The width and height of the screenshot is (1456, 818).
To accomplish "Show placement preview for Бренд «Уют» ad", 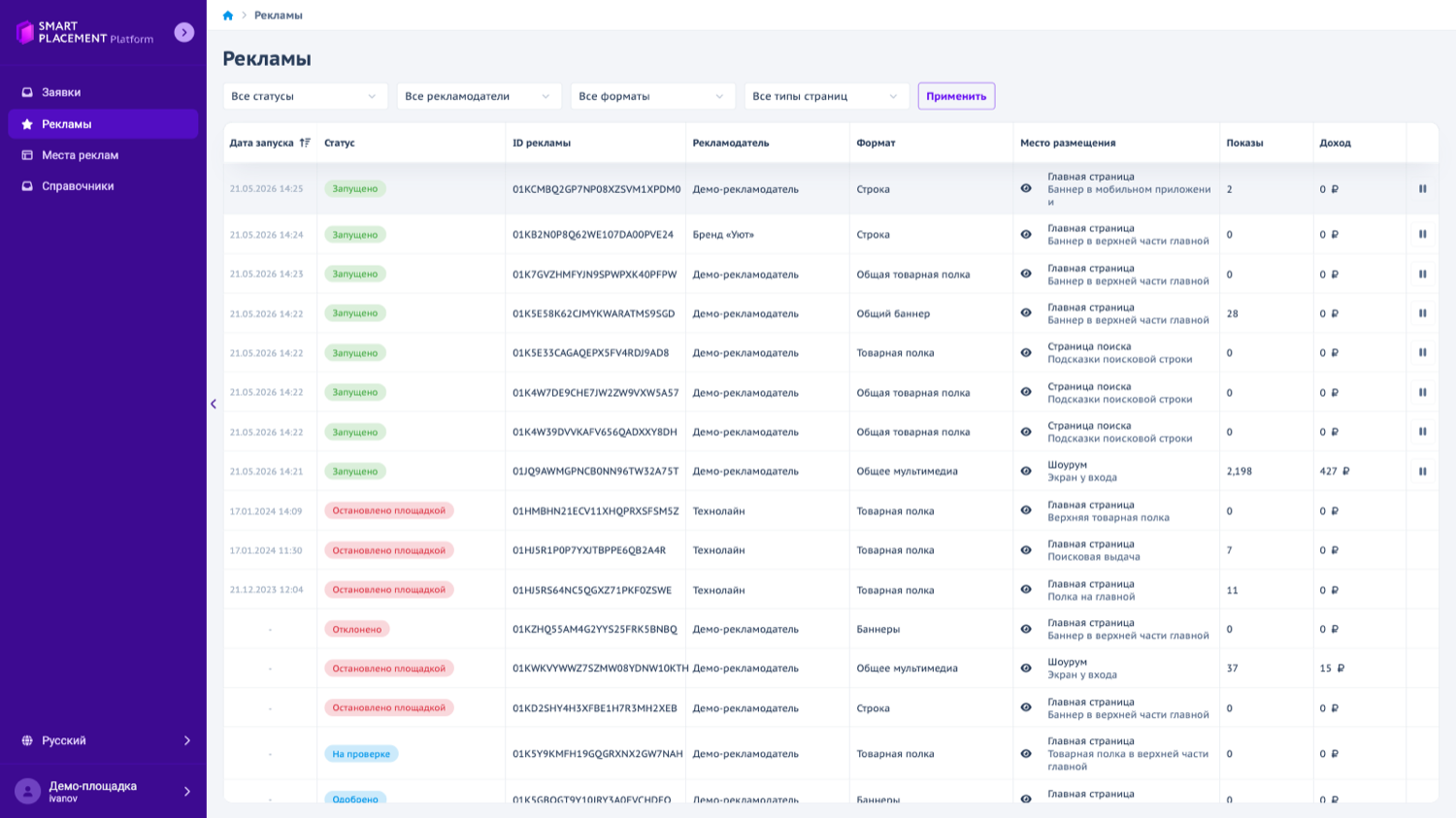I will pos(1026,234).
